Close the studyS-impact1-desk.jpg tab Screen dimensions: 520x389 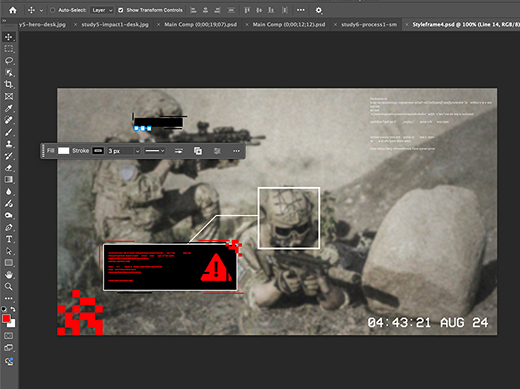(x=76, y=24)
